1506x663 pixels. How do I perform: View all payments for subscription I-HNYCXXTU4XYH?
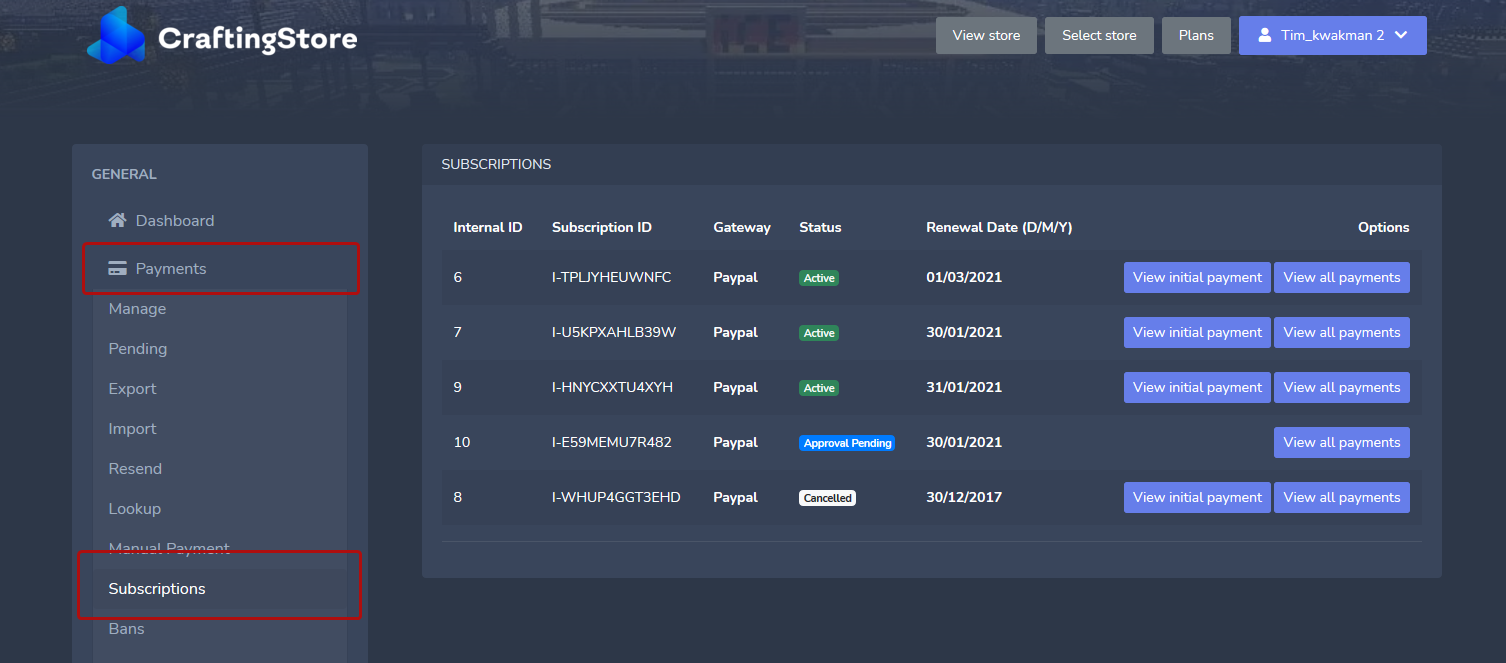[x=1341, y=388]
